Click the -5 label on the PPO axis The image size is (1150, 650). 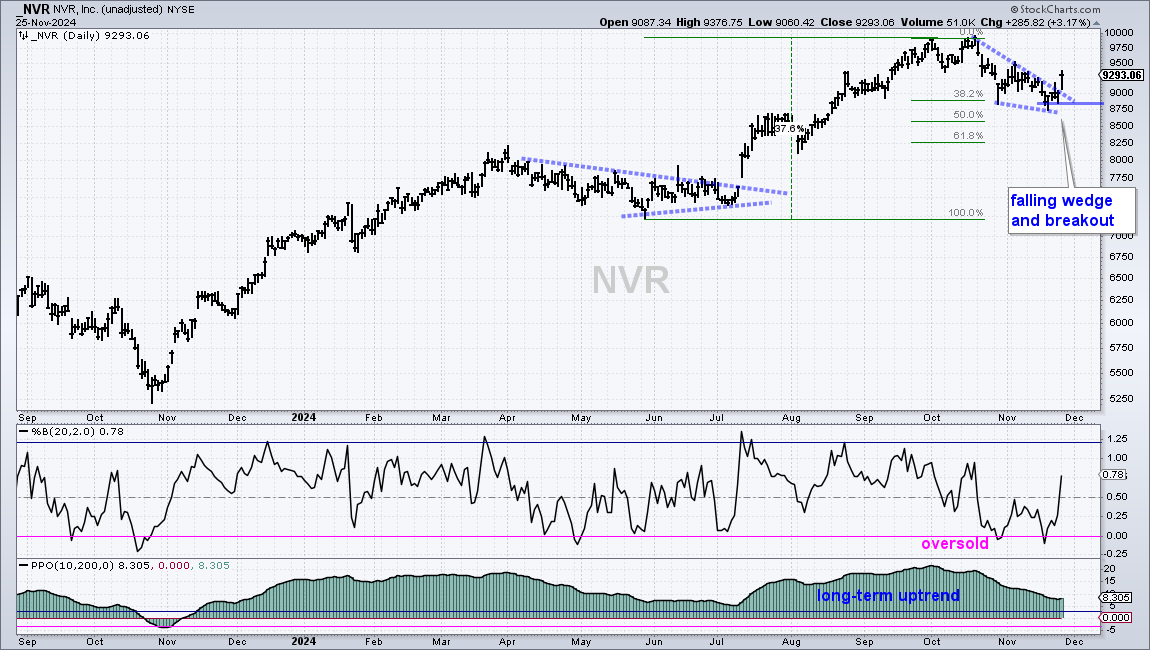coord(1110,630)
